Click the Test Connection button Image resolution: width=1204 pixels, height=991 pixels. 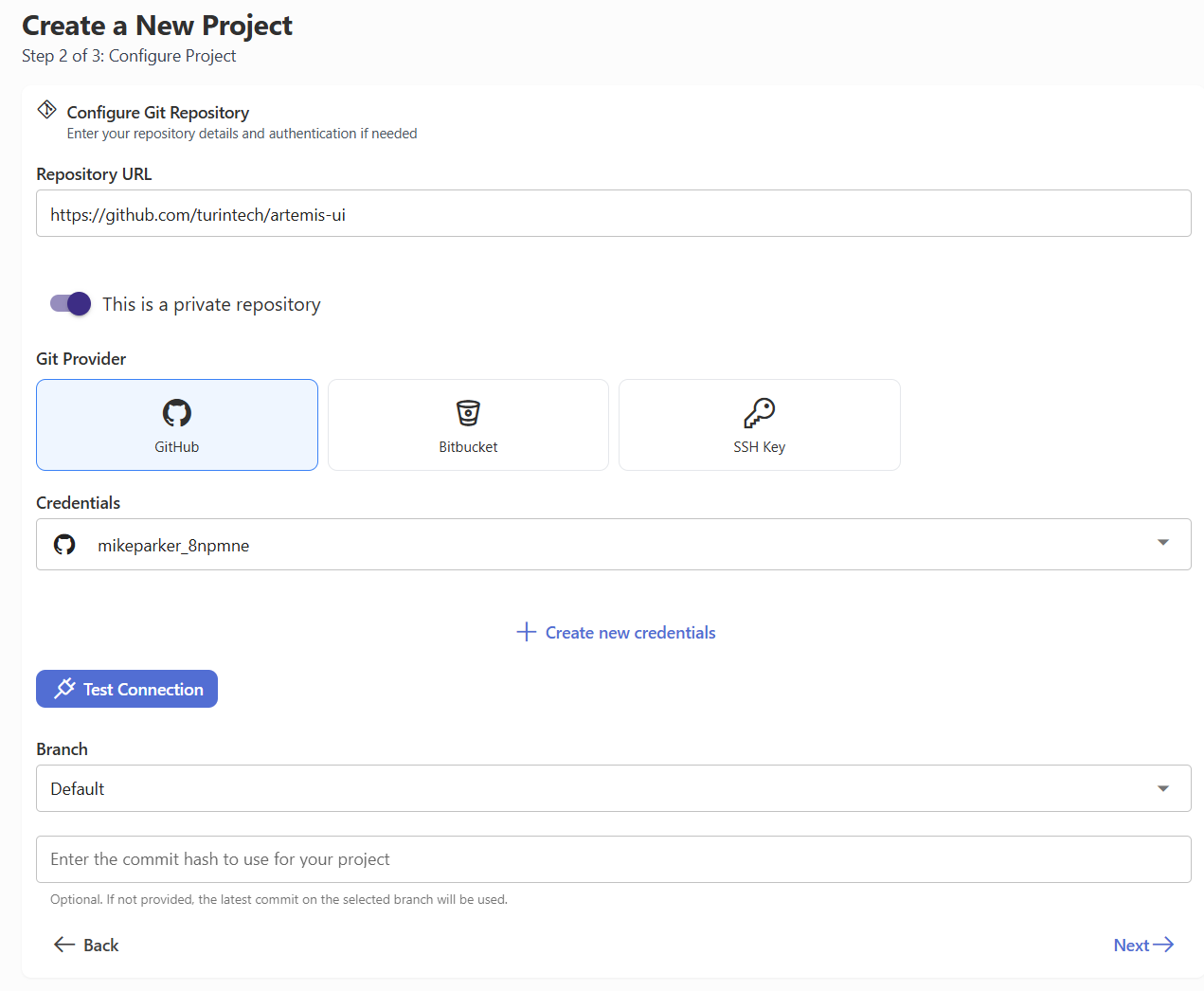127,689
